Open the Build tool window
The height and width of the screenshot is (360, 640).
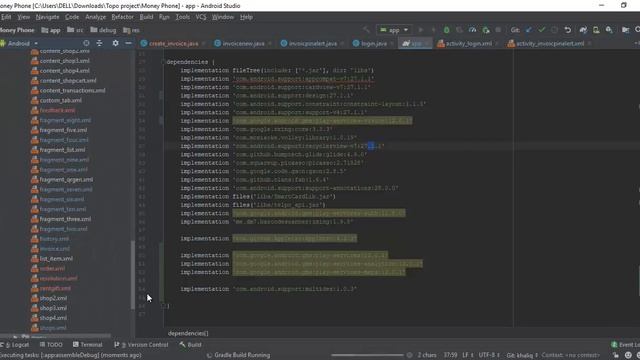191,344
